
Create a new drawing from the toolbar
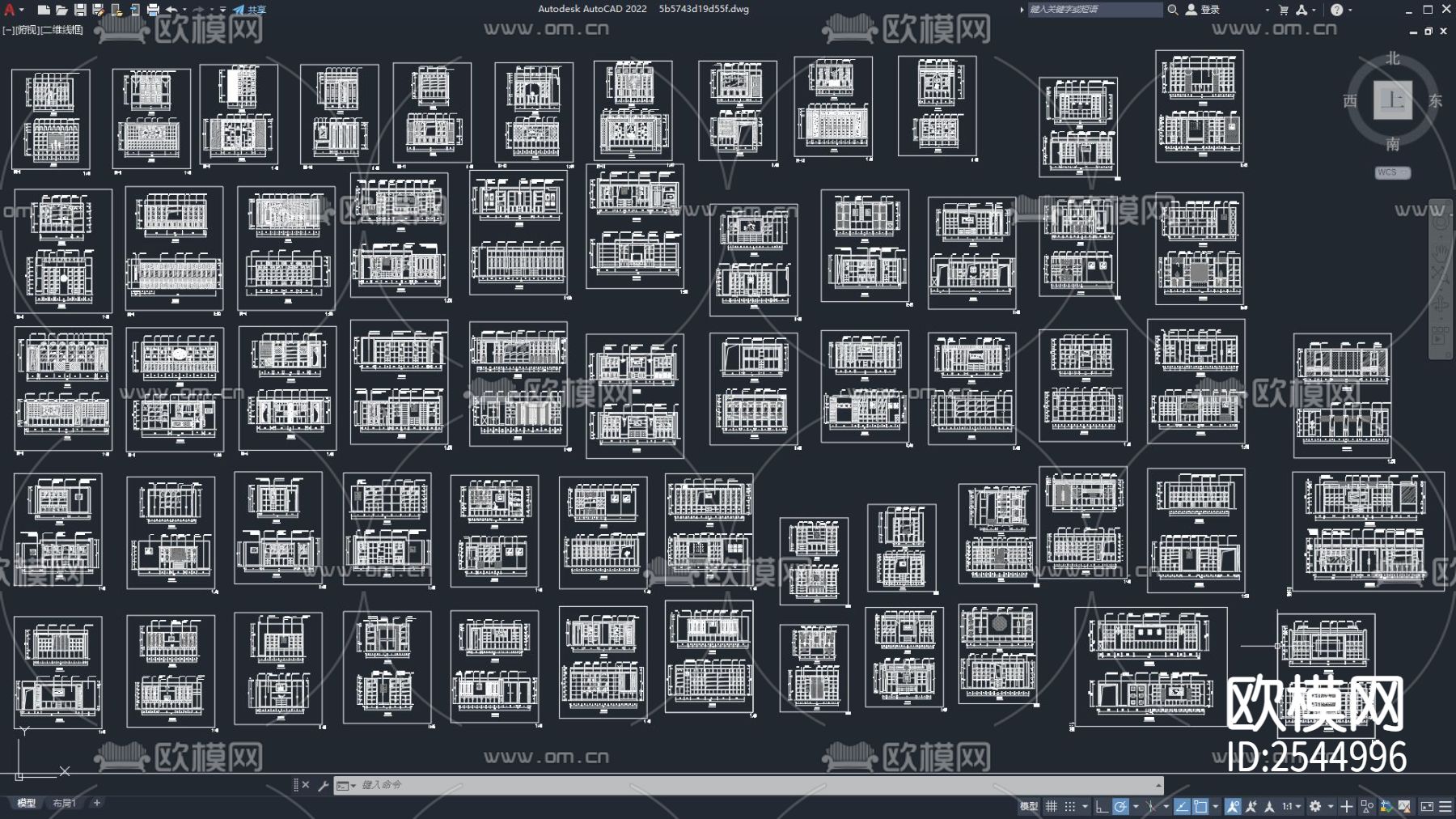44,10
